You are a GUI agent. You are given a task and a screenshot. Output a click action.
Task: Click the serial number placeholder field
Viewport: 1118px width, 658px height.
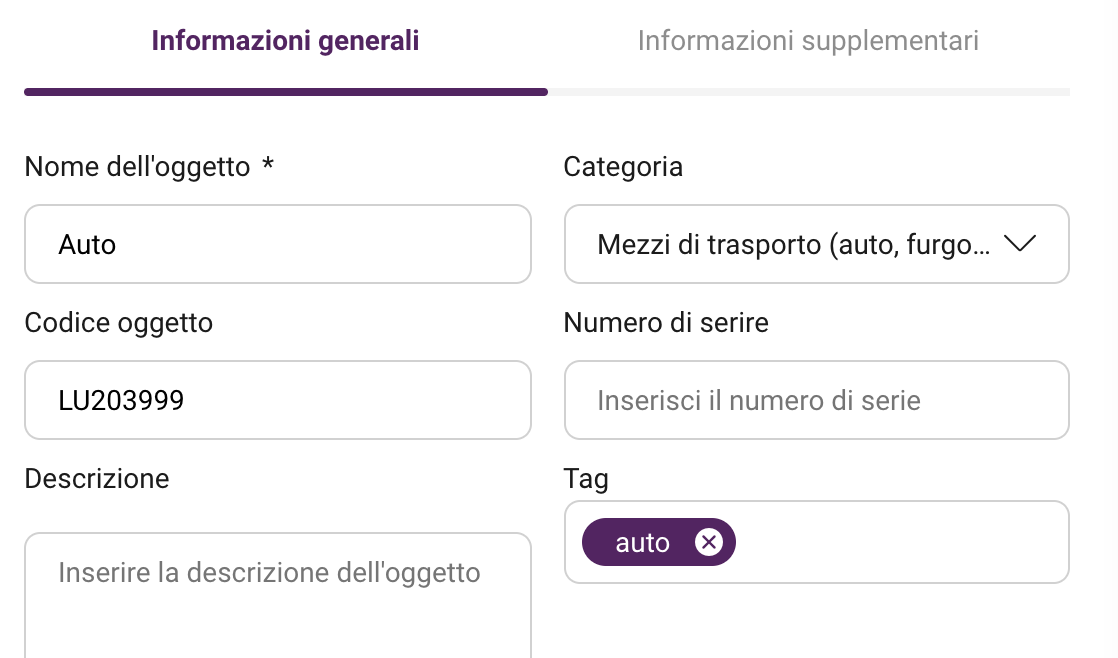(x=816, y=400)
